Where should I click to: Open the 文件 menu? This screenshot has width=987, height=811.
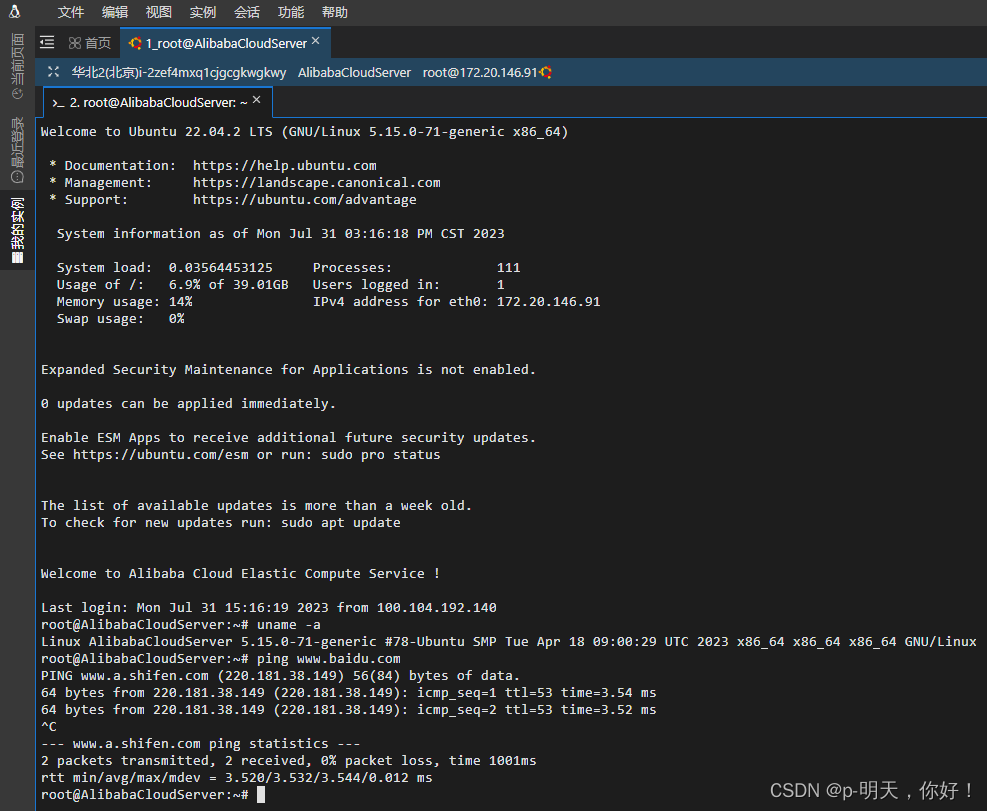[x=70, y=12]
